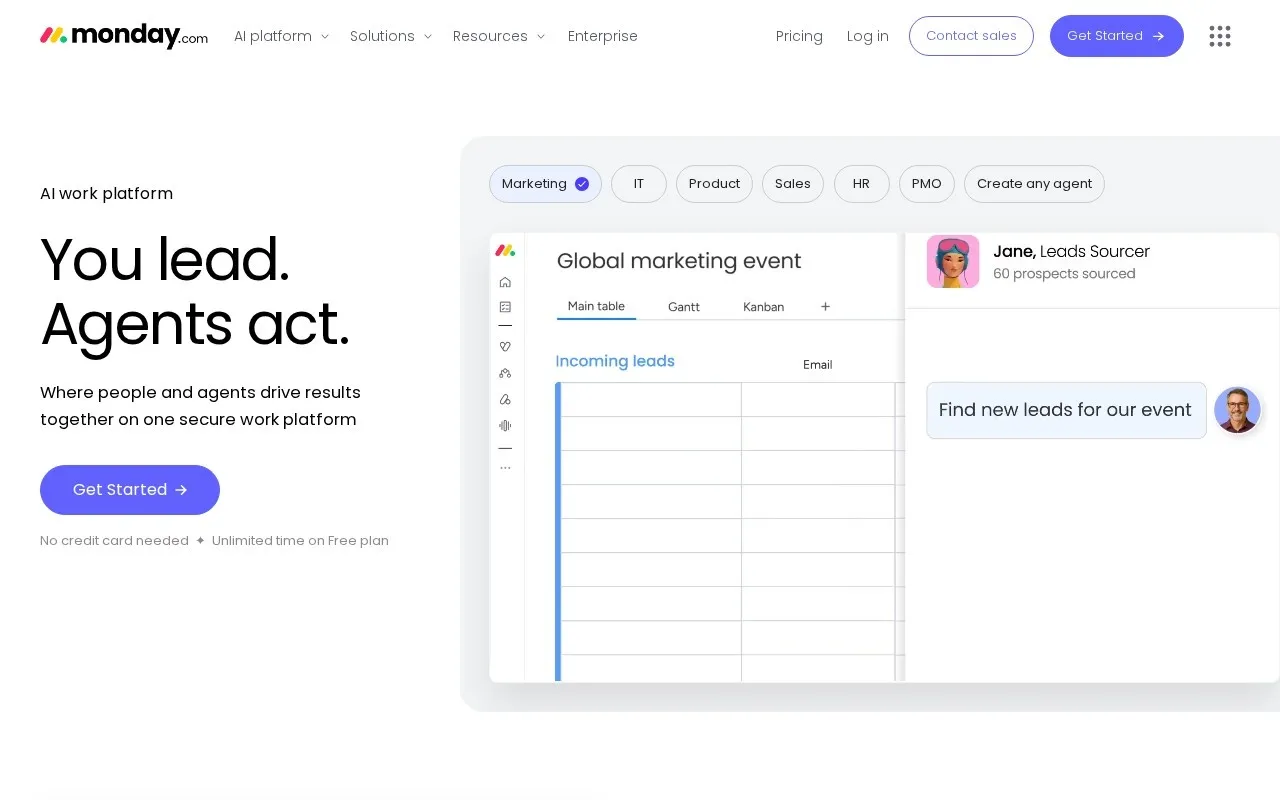
Task: Click the Email column header
Action: [818, 365]
